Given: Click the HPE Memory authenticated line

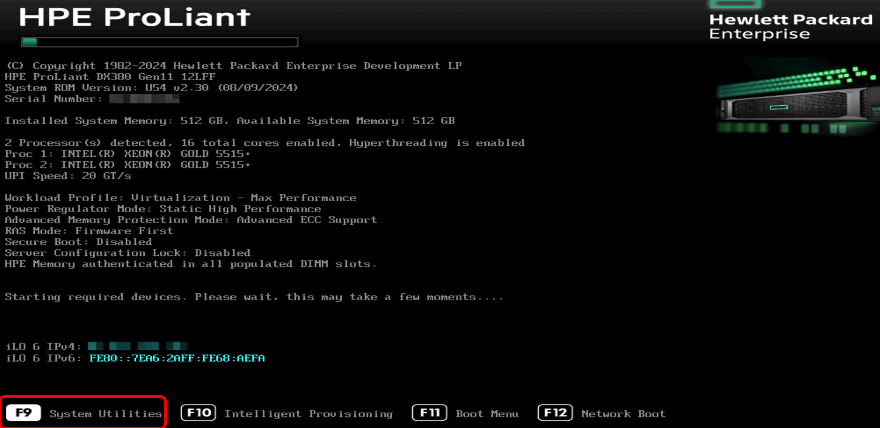Looking at the screenshot, I should pos(191,264).
